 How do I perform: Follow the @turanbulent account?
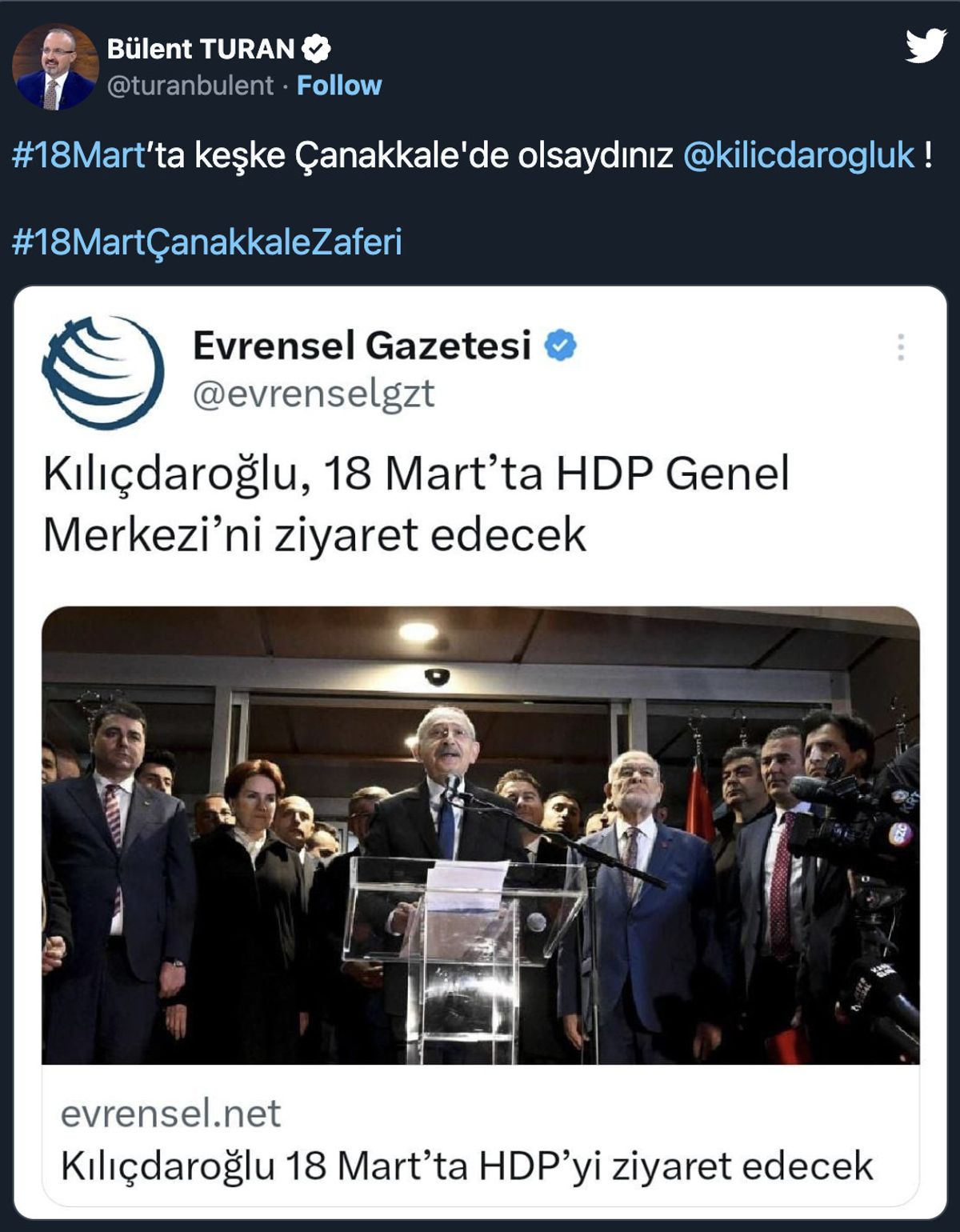coord(339,86)
